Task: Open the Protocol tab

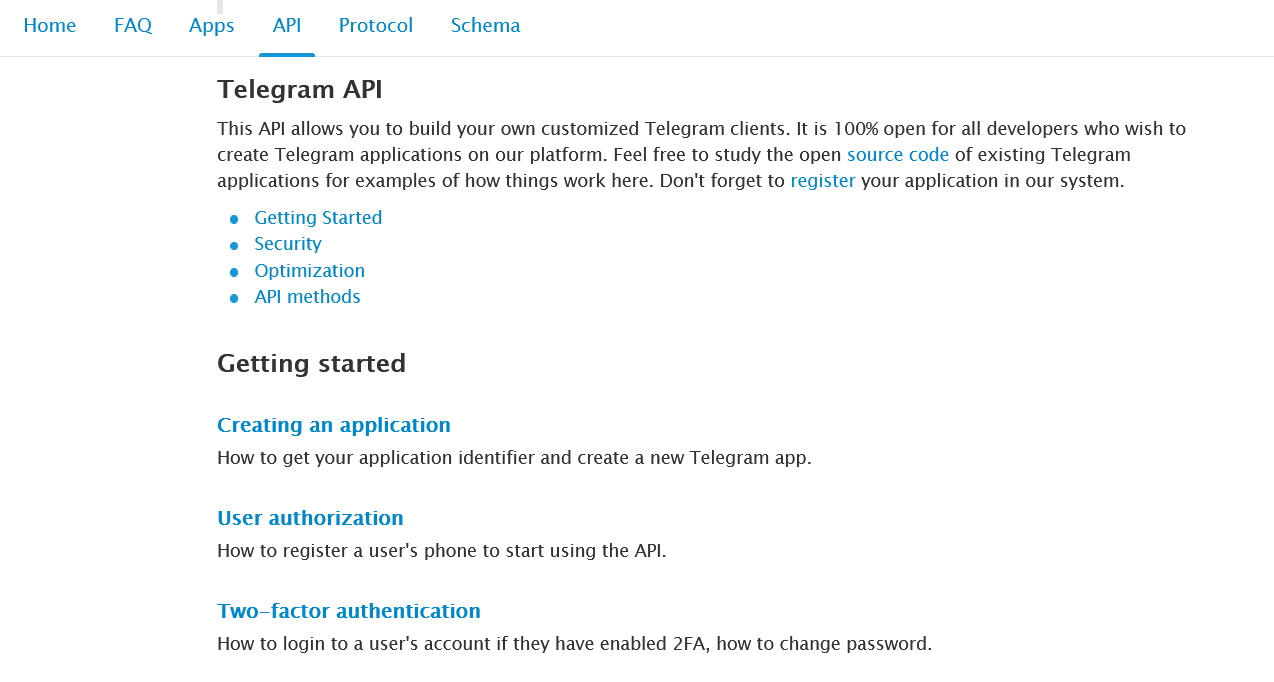Action: coord(376,26)
